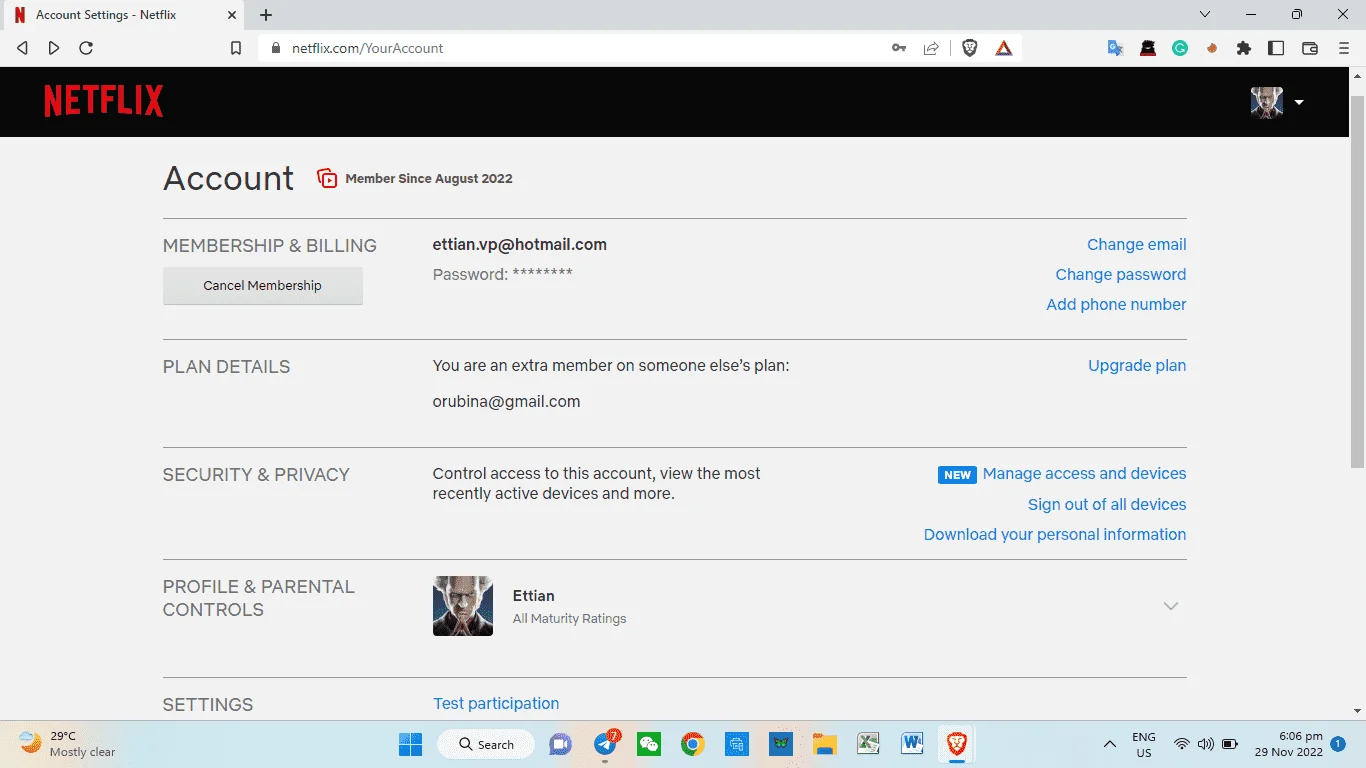Image resolution: width=1366 pixels, height=768 pixels.
Task: Bookmark this page with the bookmark icon
Action: pyautogui.click(x=236, y=48)
